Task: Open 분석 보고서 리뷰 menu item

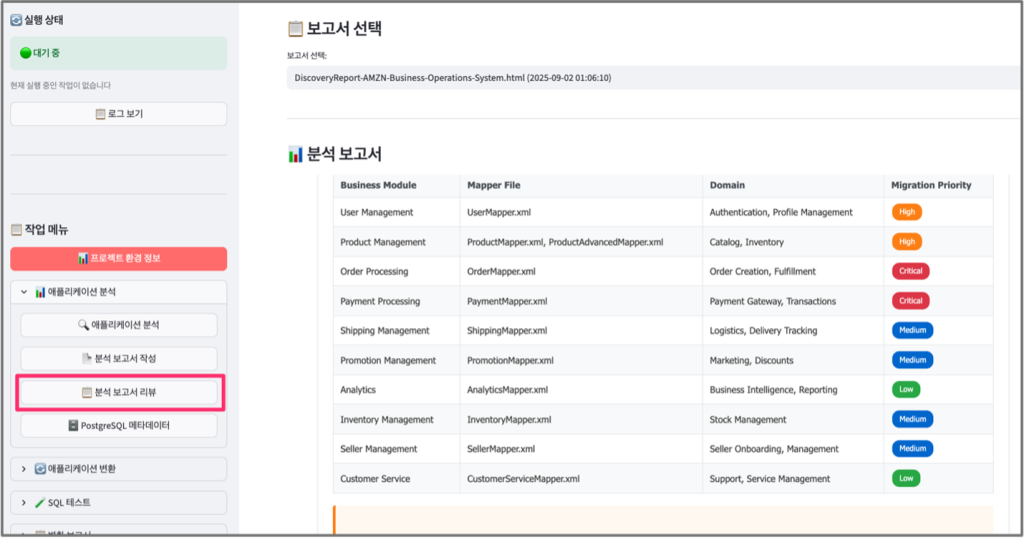Action: click(118, 393)
